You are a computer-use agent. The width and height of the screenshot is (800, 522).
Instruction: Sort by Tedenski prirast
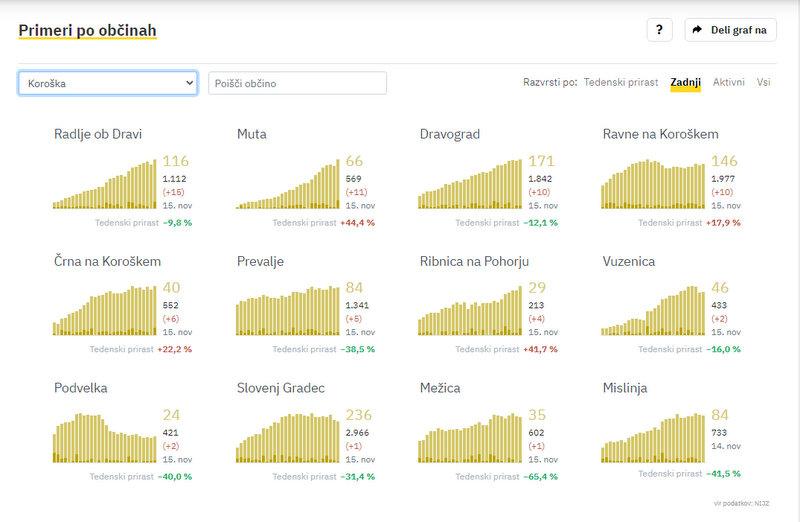(621, 83)
